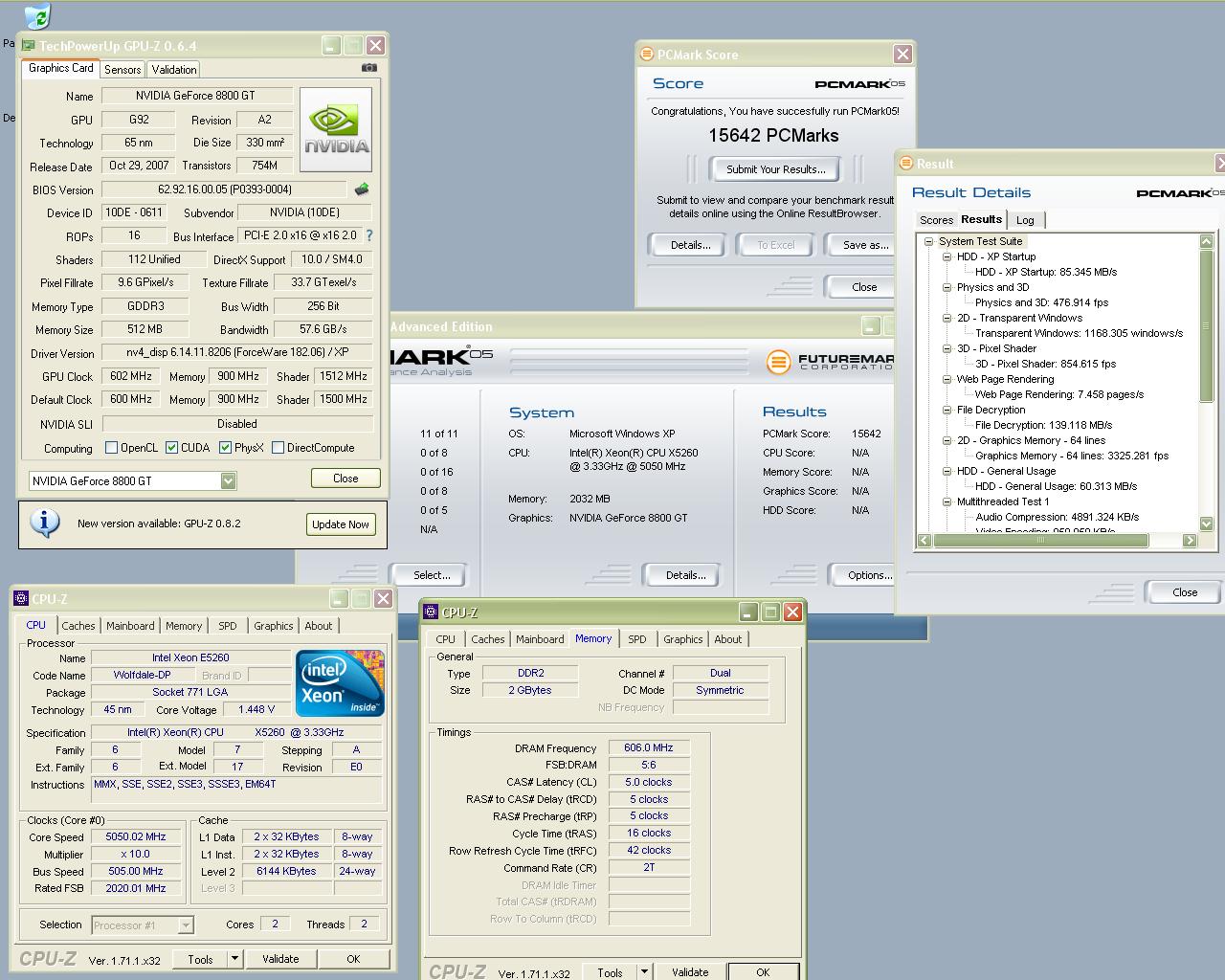Open the SPD tab in CPU-Z Memory window

(637, 639)
